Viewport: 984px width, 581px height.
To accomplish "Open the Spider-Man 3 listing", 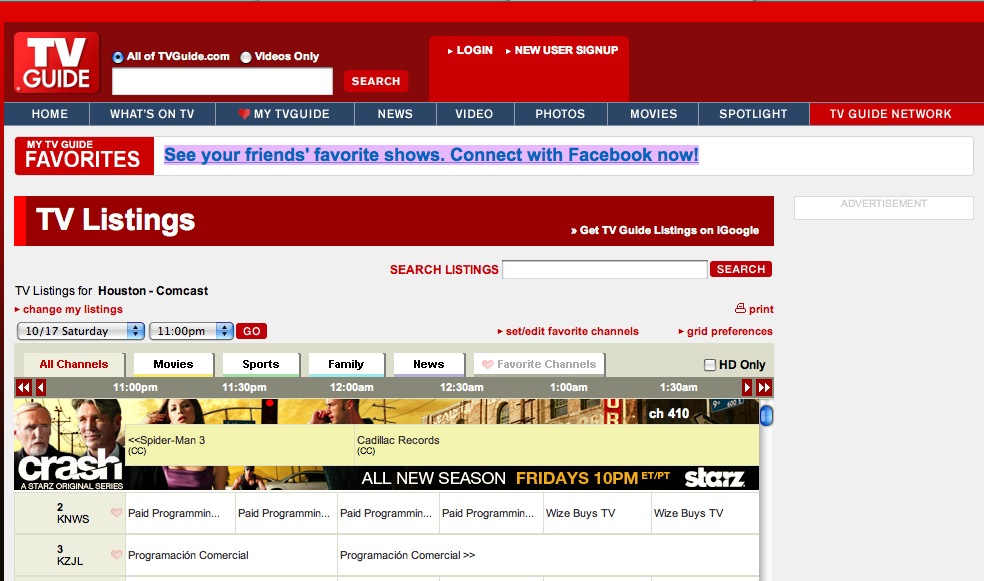I will pyautogui.click(x=240, y=445).
